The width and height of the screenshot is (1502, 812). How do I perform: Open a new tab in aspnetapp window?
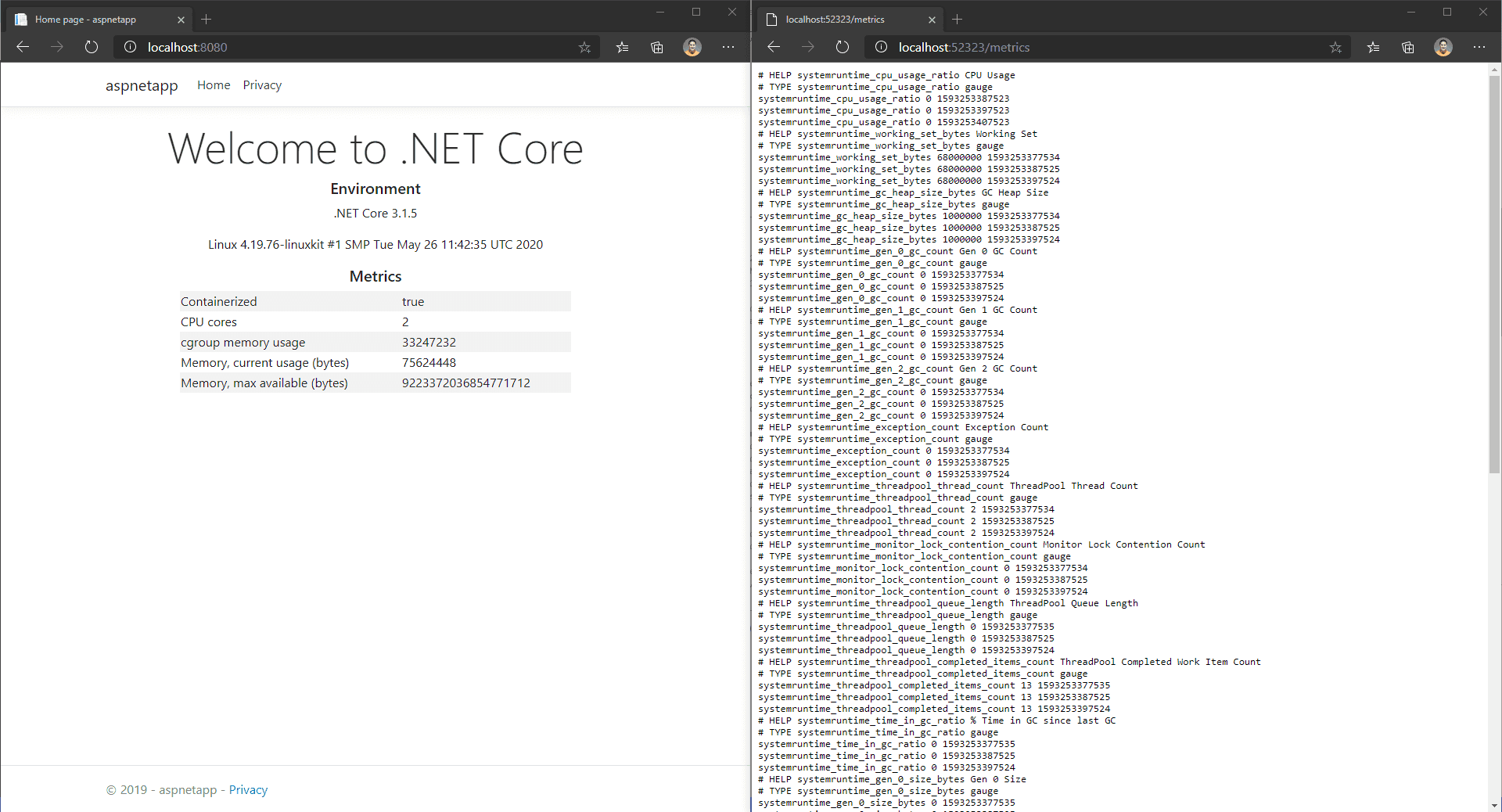point(207,19)
